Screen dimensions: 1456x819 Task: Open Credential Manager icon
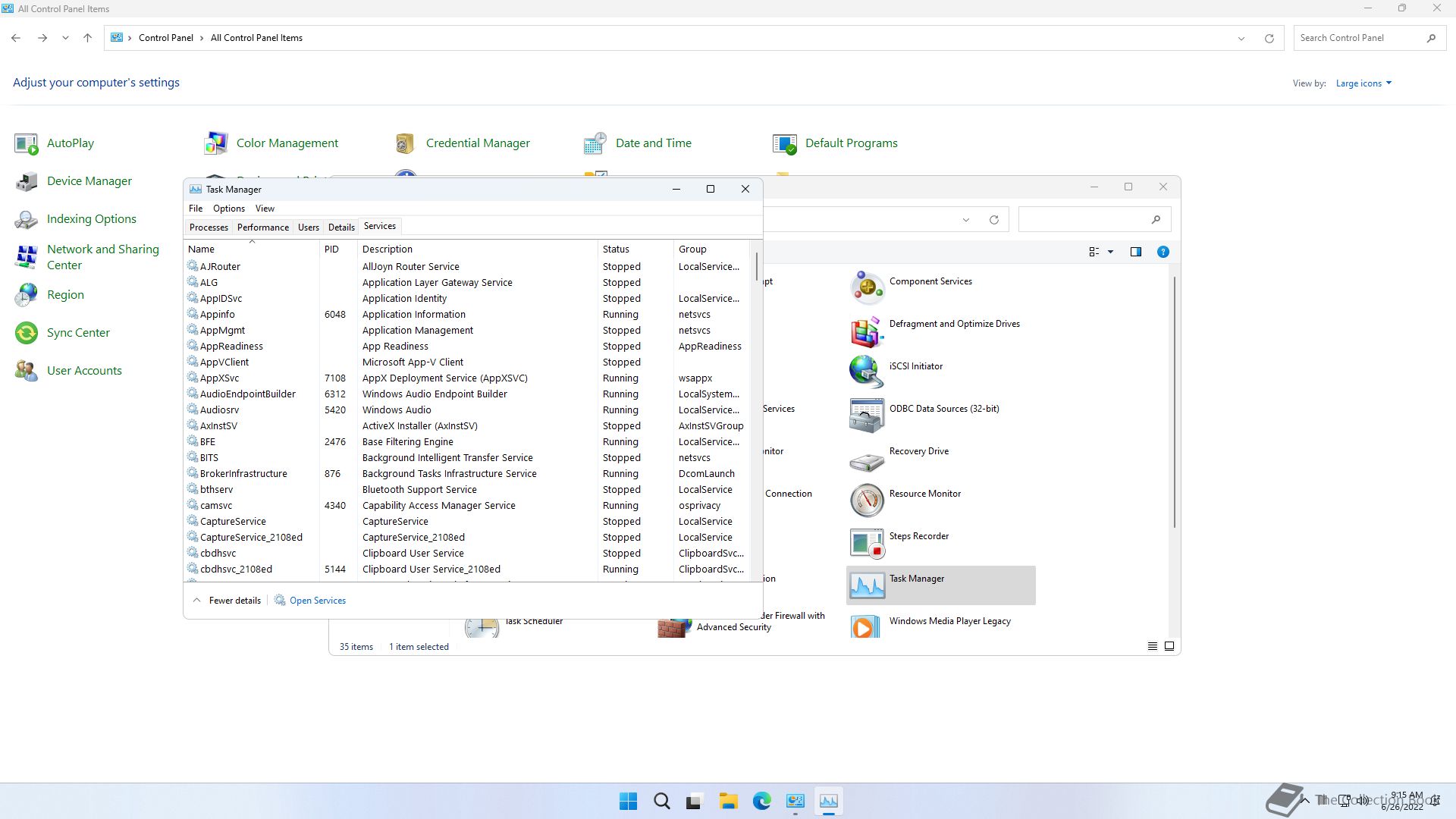pos(406,143)
